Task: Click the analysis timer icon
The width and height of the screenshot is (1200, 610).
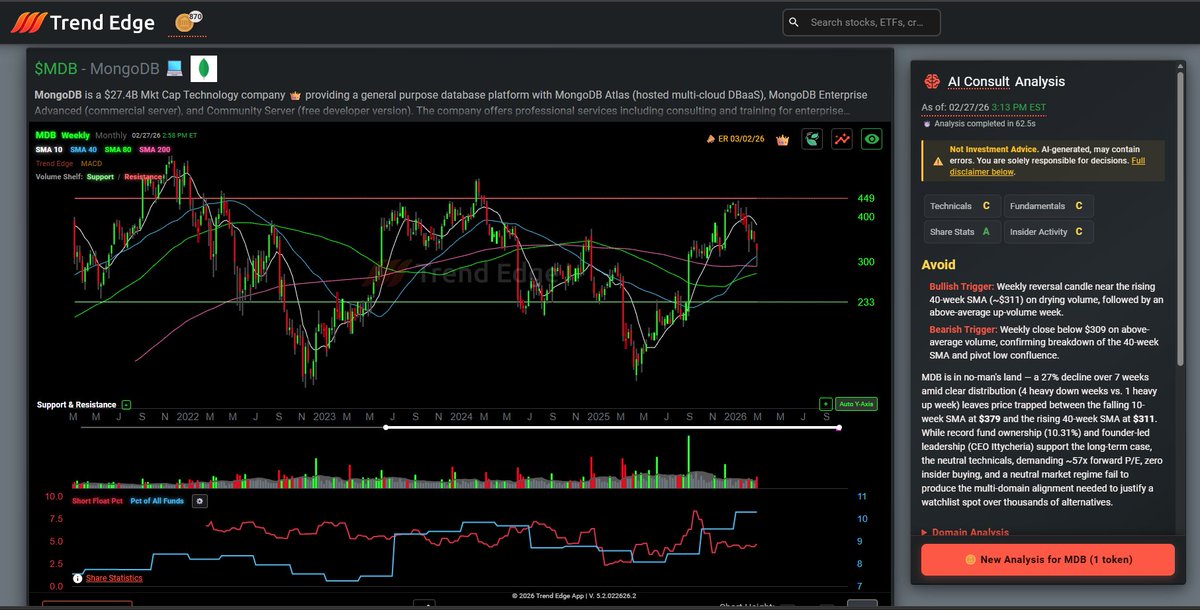Action: point(926,124)
